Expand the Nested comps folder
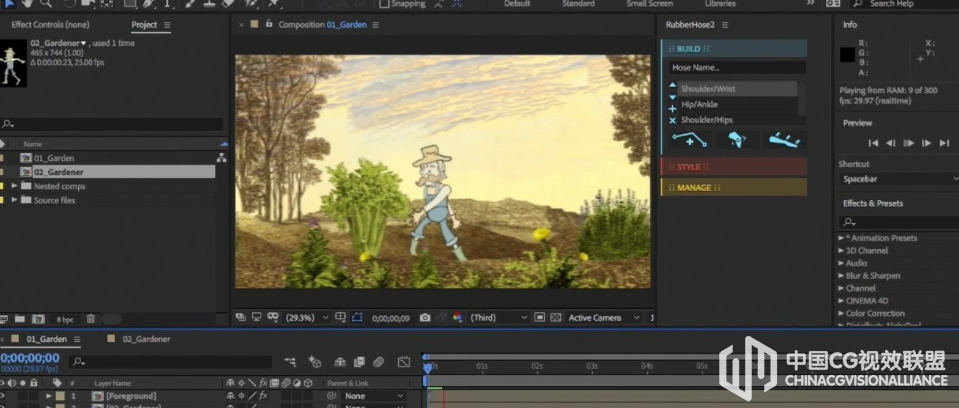Viewport: 959px width, 408px height. coord(14,186)
